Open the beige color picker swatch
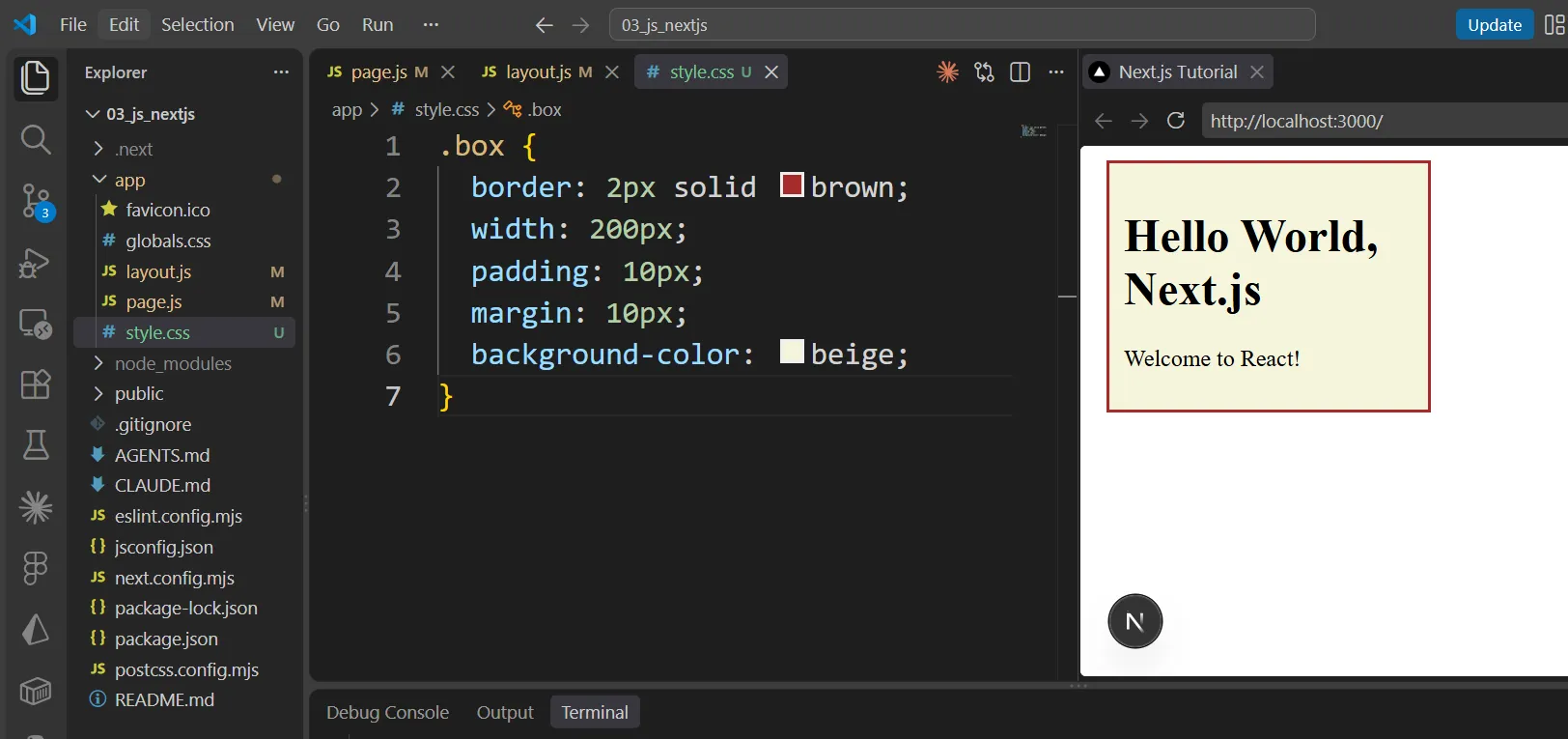The height and width of the screenshot is (739, 1568). pyautogui.click(x=792, y=352)
